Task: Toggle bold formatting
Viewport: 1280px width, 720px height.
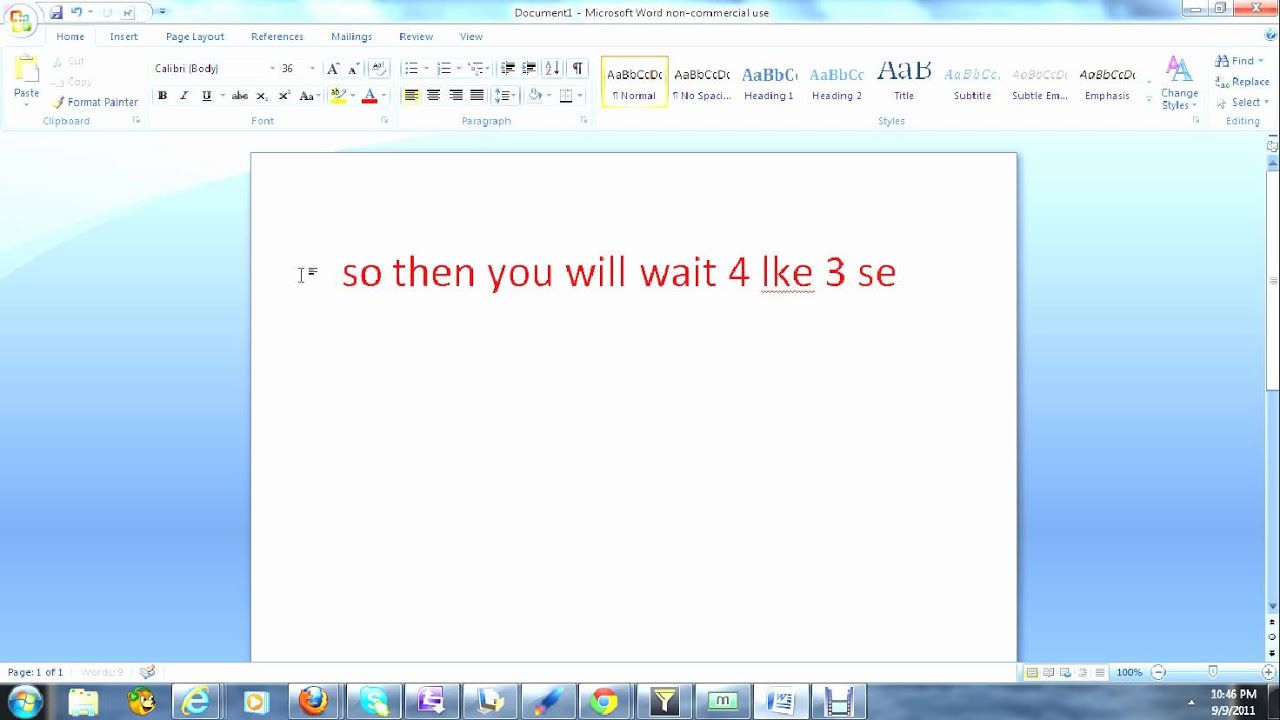Action: coord(162,96)
